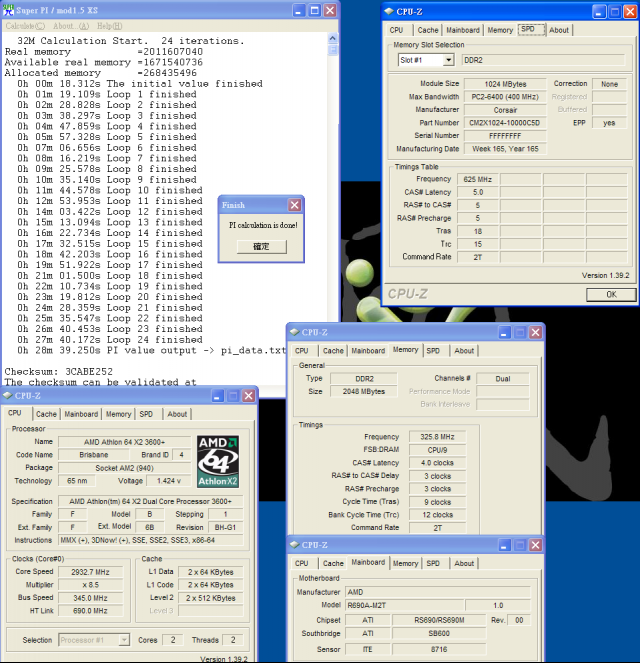Close the Finish dialog with X

coord(295,205)
